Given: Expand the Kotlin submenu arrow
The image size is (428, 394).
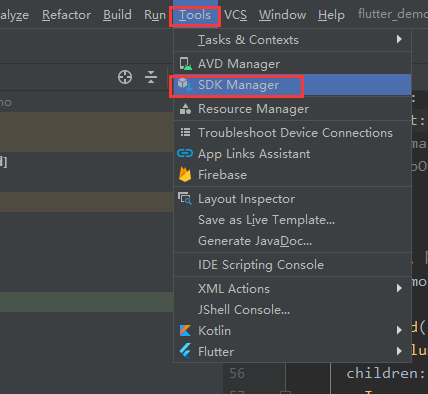Looking at the screenshot, I should click(x=399, y=330).
